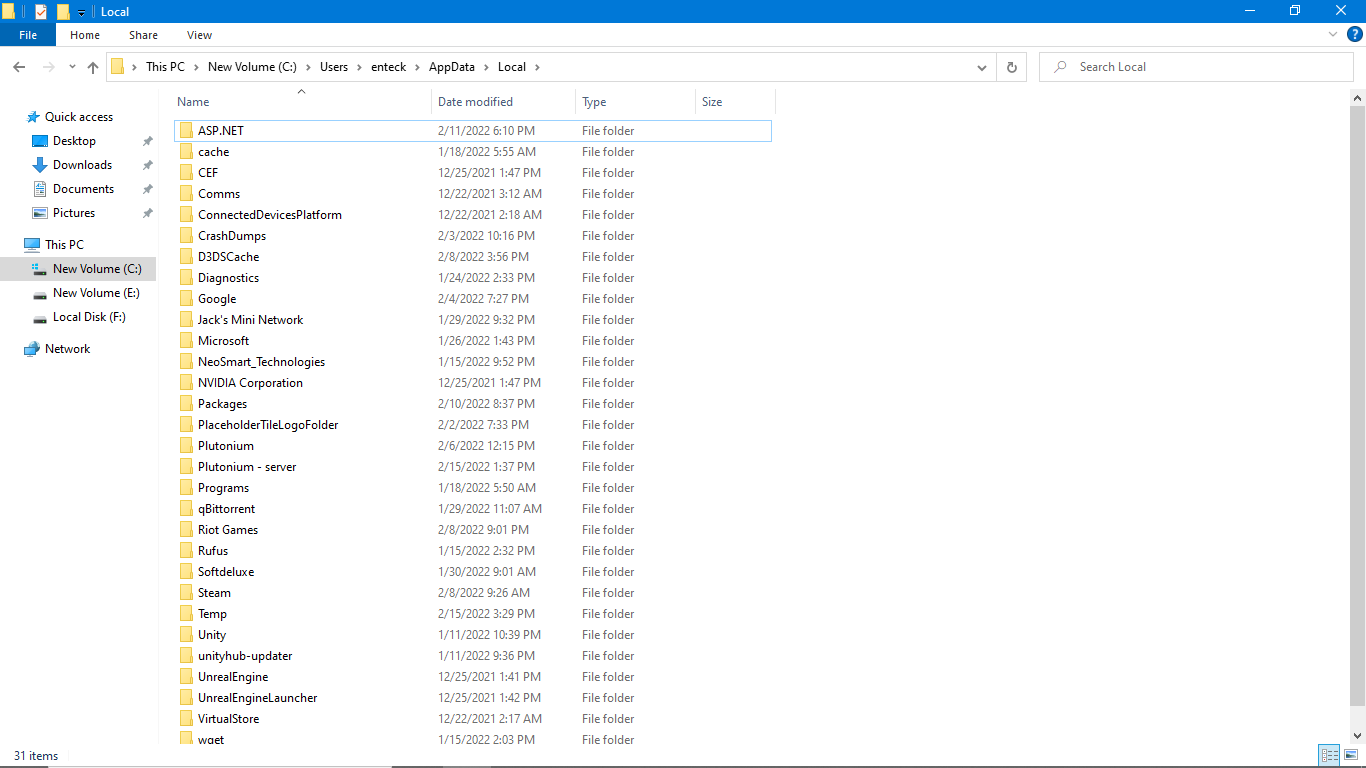The height and width of the screenshot is (768, 1366).
Task: Click the Up one level arrow
Action: [93, 67]
